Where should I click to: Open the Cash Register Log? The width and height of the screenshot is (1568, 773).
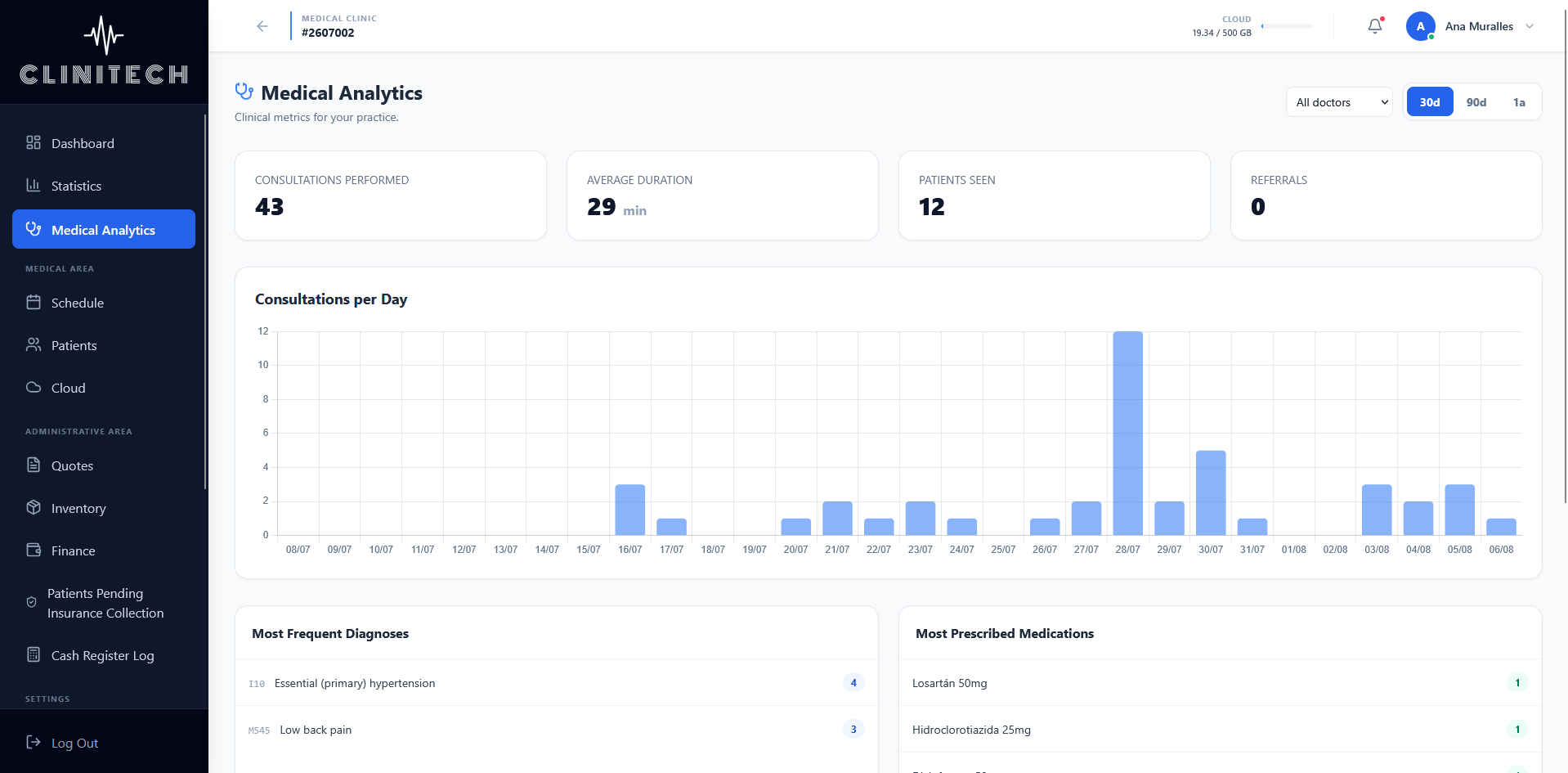[x=104, y=655]
